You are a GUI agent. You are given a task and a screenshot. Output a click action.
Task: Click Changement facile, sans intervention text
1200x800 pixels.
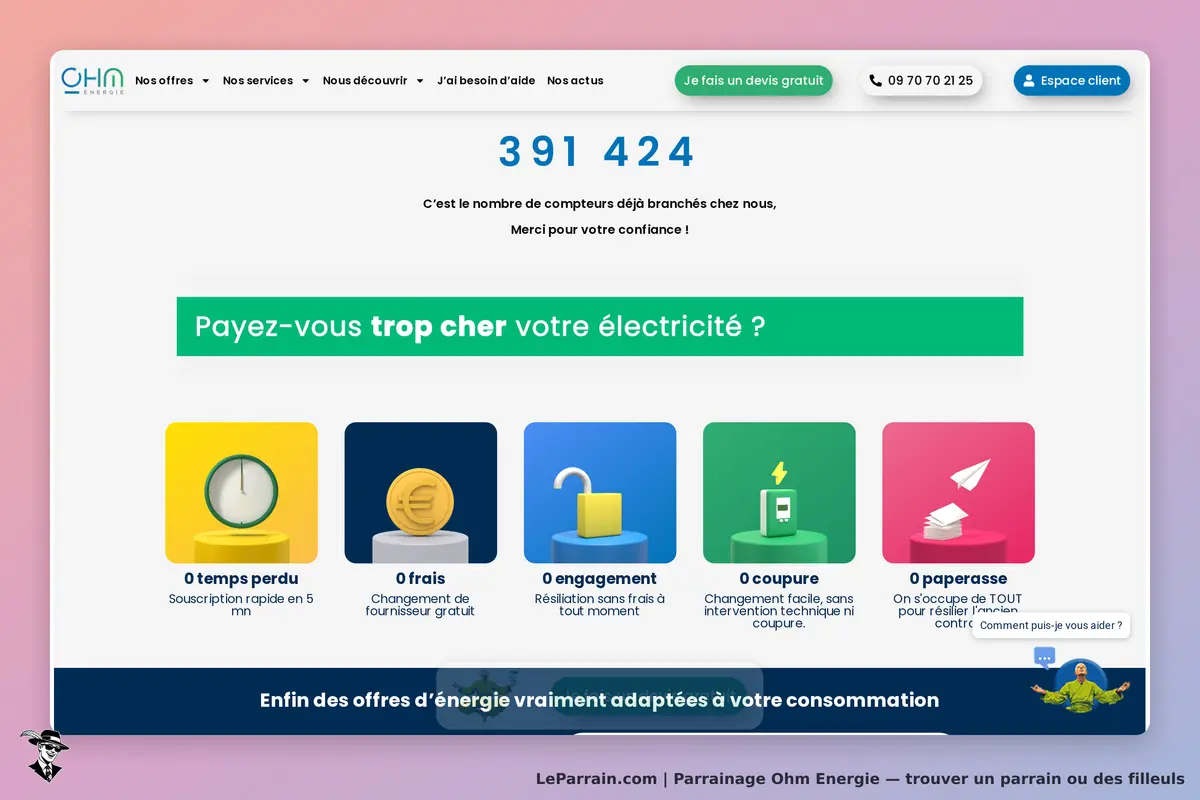(x=779, y=611)
